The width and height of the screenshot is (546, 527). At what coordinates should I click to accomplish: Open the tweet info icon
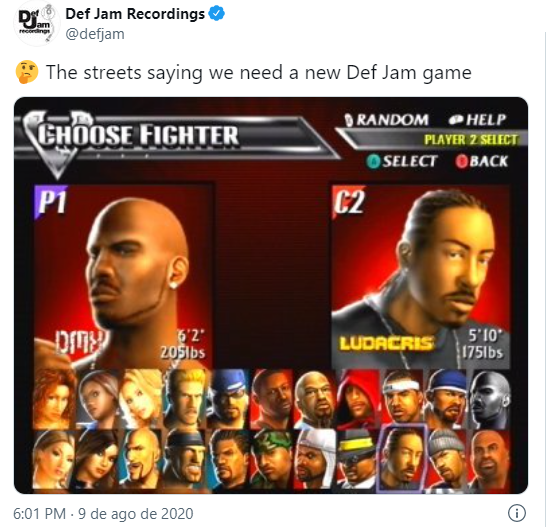point(517,513)
